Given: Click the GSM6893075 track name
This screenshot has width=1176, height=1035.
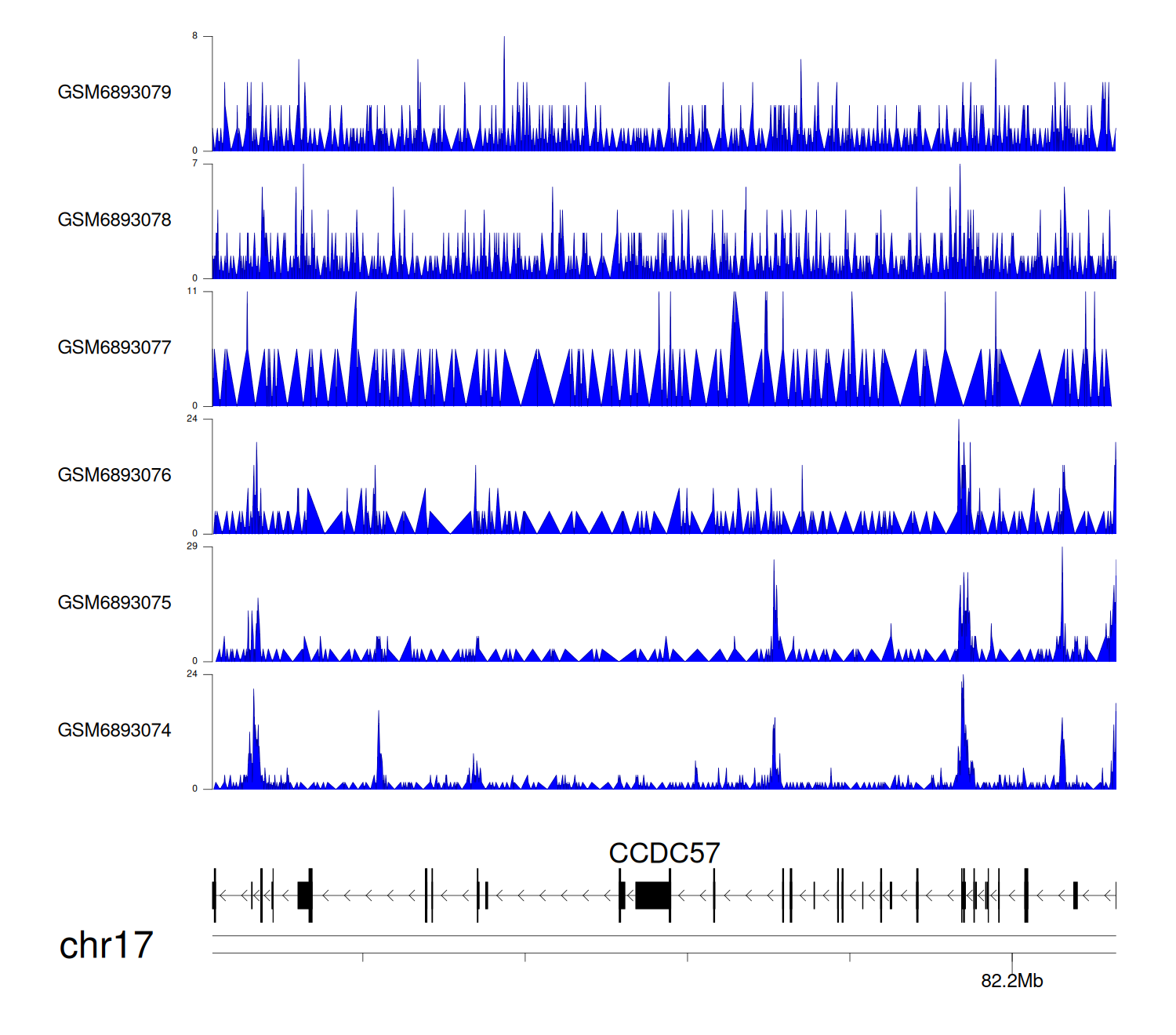Looking at the screenshot, I should (114, 603).
